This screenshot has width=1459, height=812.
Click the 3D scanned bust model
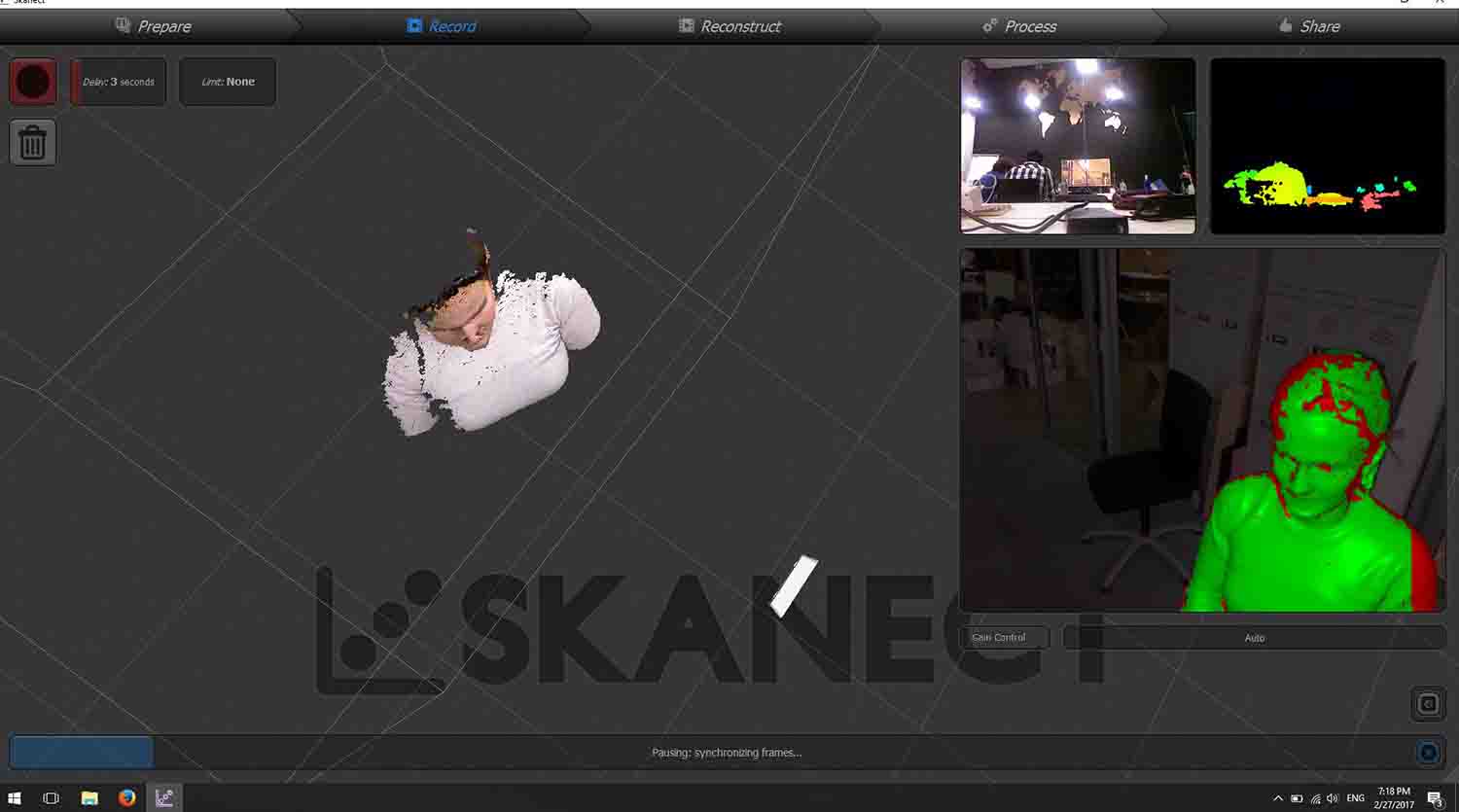pos(491,335)
